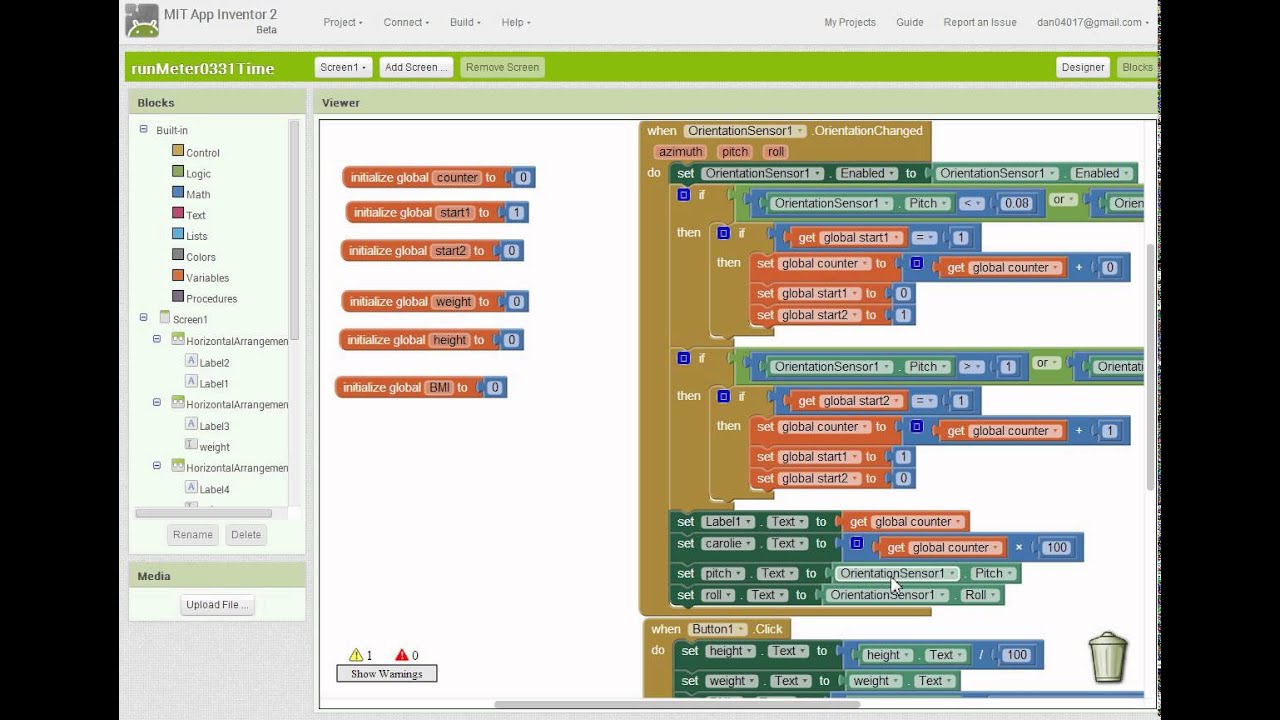Click the 100 value in multiply block

pos(1057,547)
